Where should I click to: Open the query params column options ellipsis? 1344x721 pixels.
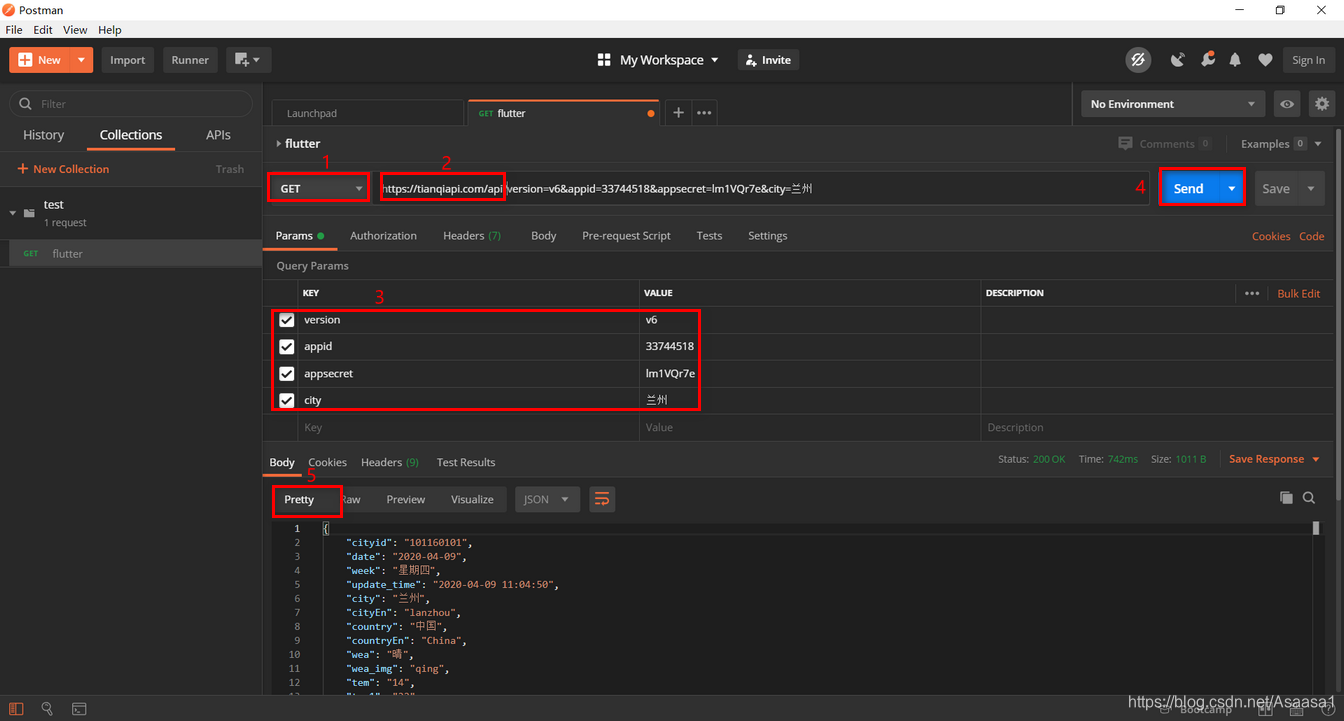(1252, 293)
